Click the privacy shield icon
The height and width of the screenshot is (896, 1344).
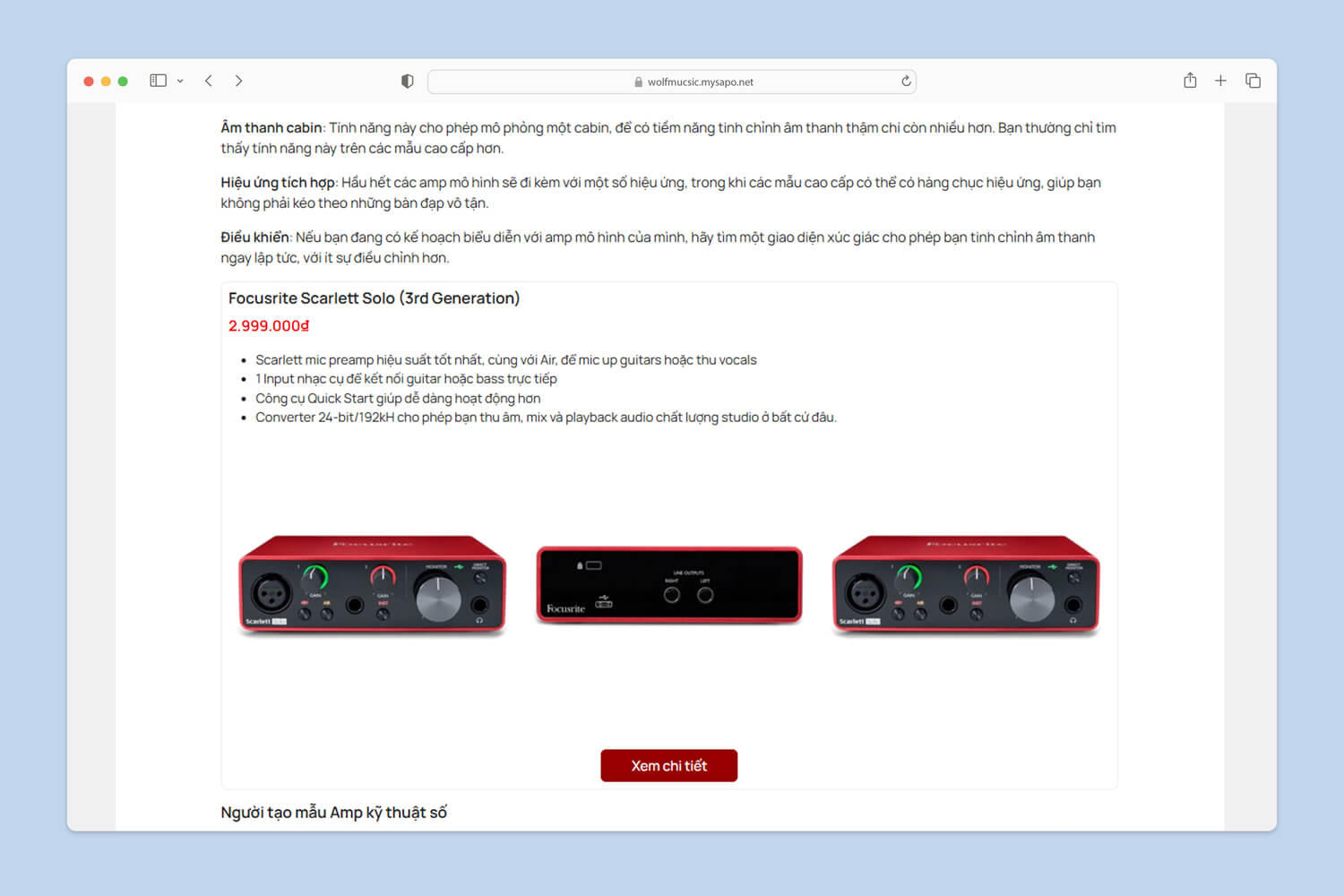(x=408, y=82)
